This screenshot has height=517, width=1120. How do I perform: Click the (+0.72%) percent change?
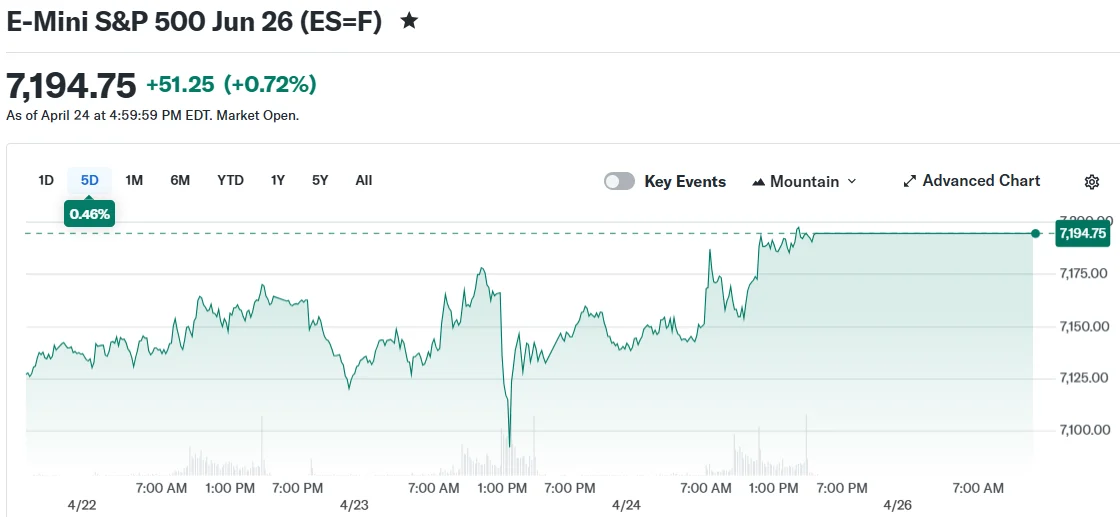270,85
